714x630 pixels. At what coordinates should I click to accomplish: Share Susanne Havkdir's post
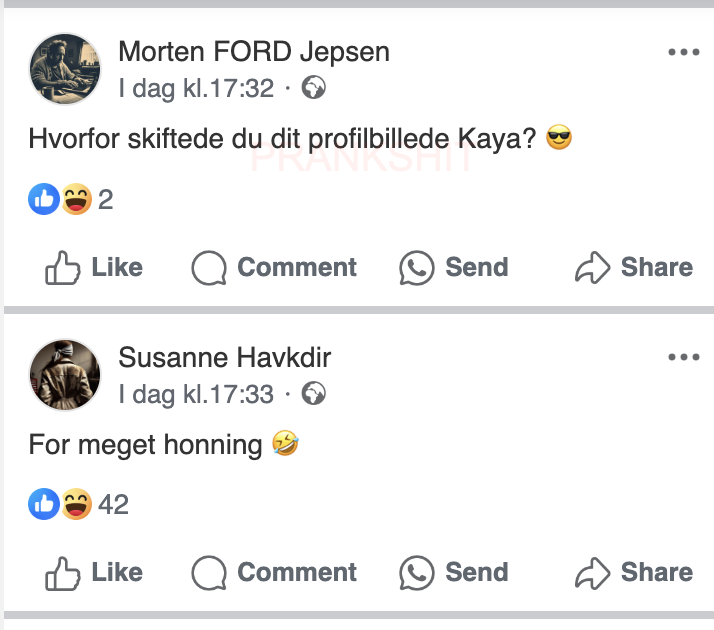(x=633, y=572)
